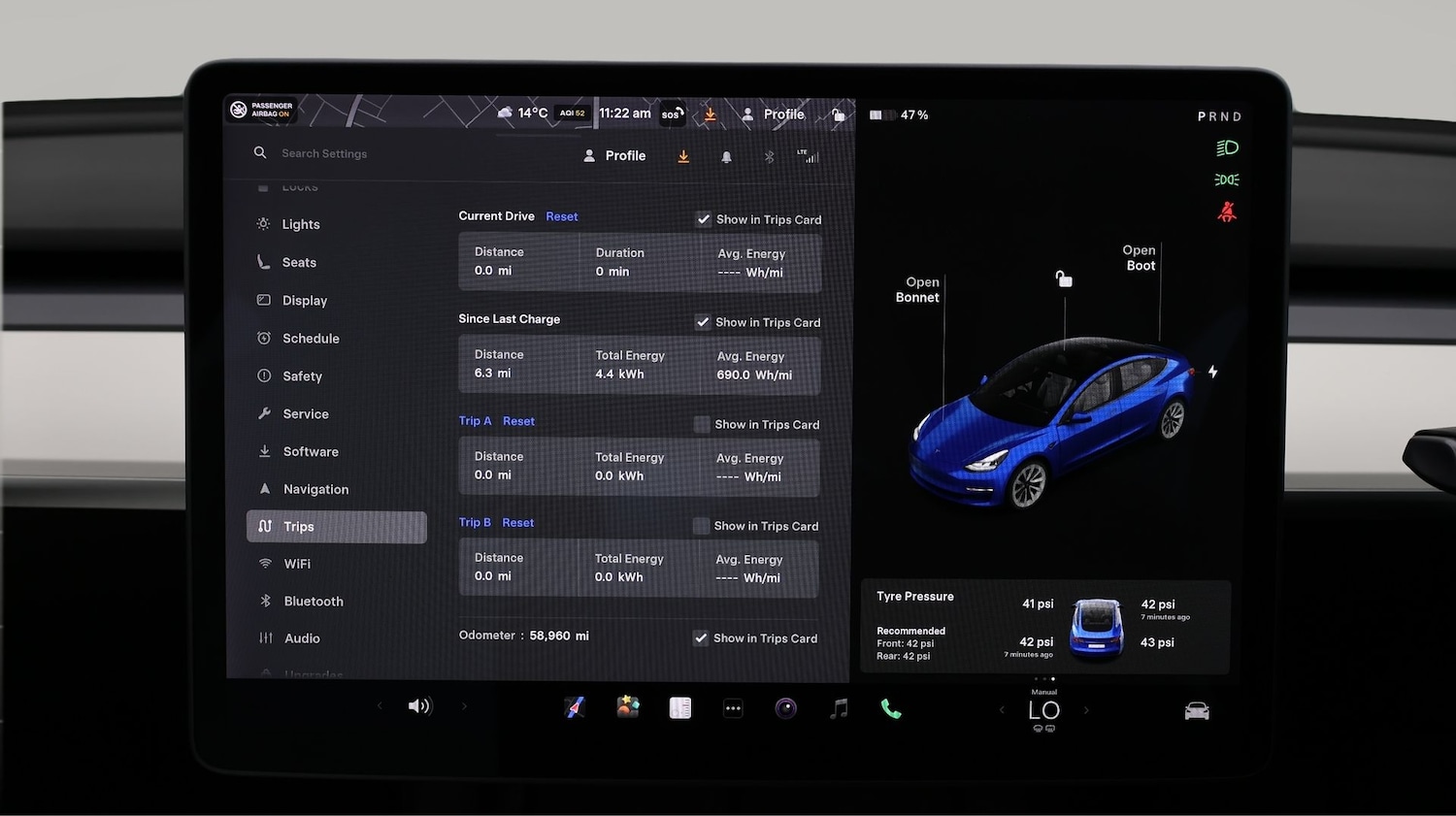Viewport: 1456px width, 816px height.
Task: Open notifications via the bell icon
Action: [x=727, y=155]
